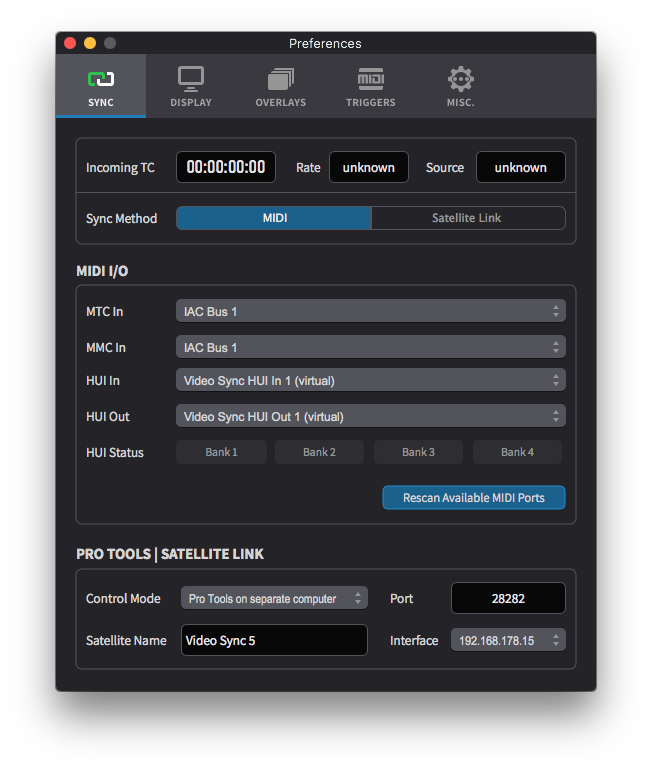Click the Bank 4 HUI status indicator
This screenshot has height=771, width=652.
(517, 452)
